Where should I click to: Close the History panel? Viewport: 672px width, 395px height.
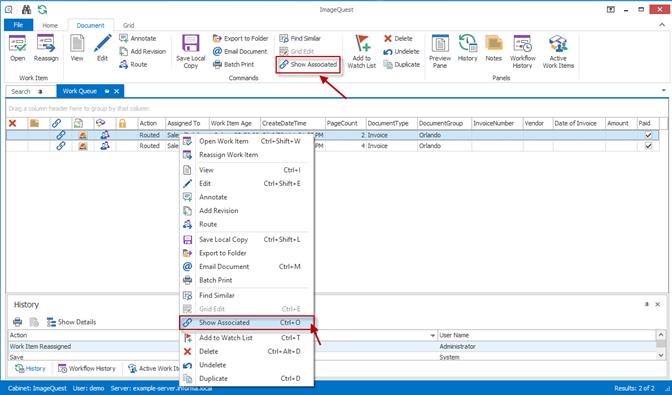pos(658,304)
